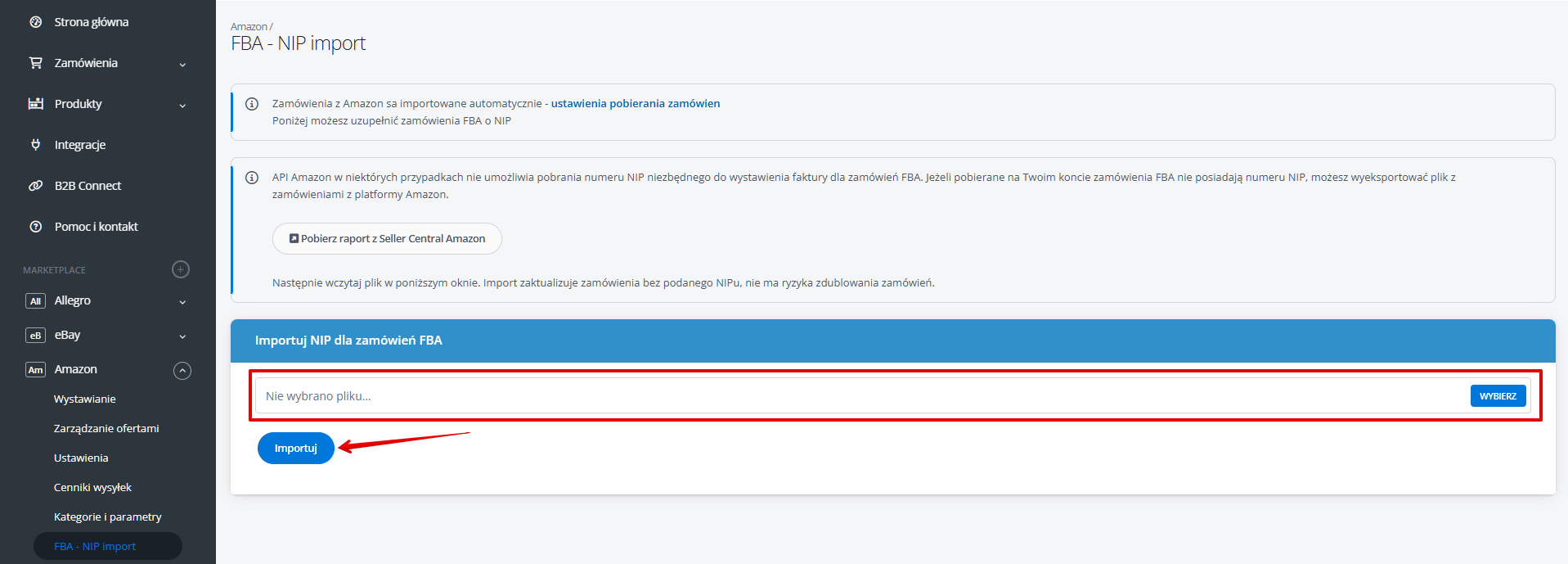Viewport: 1568px width, 564px height.
Task: Collapse the Amazon submenu chevron
Action: 182,371
